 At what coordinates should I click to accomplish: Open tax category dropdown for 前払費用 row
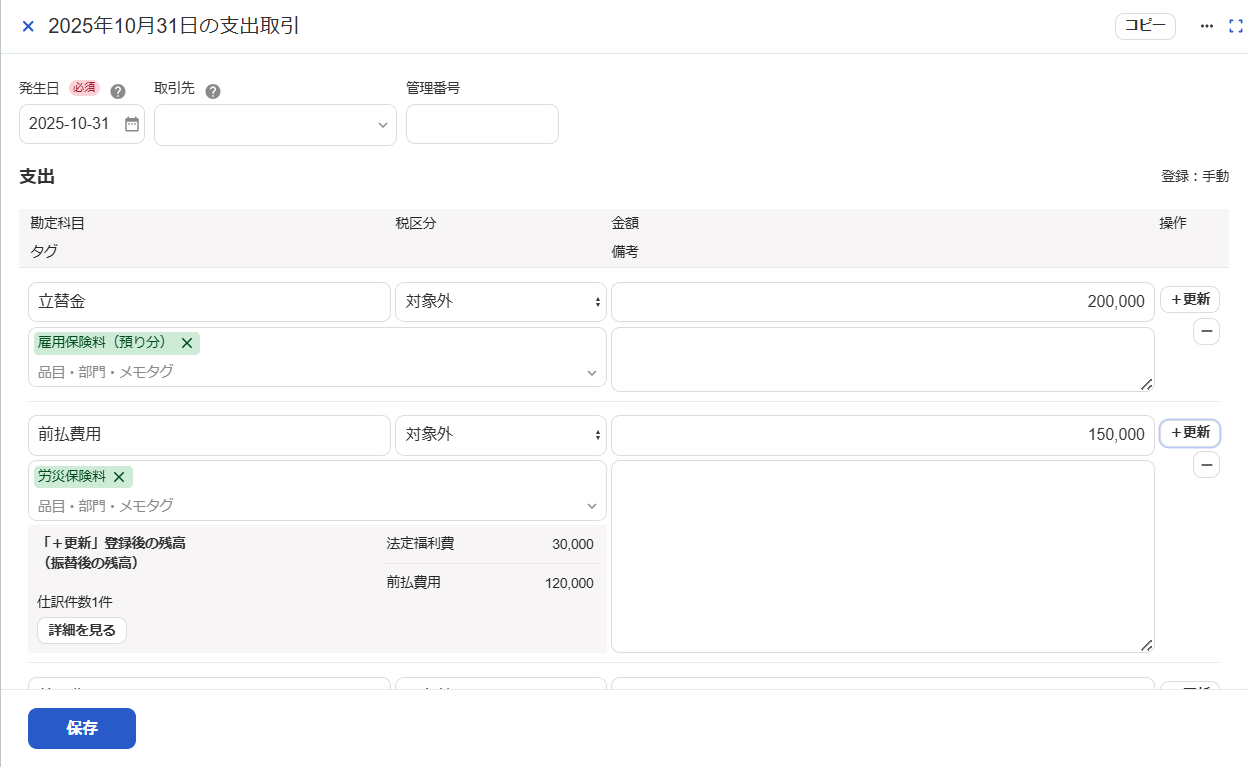pyautogui.click(x=501, y=435)
